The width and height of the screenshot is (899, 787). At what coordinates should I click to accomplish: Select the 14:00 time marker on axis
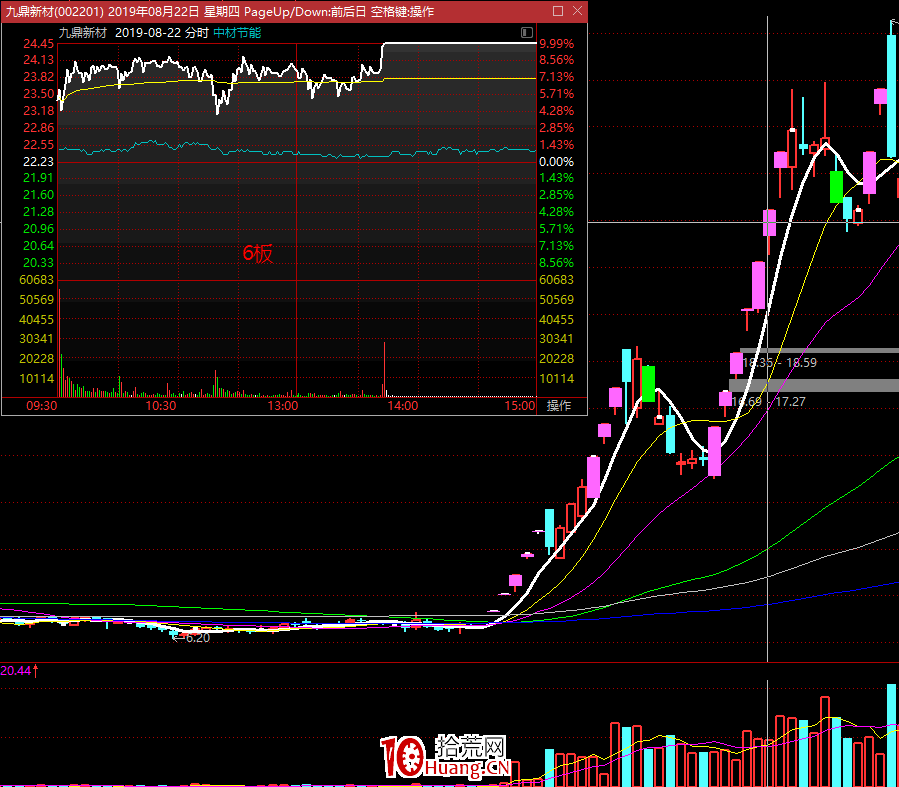point(402,406)
